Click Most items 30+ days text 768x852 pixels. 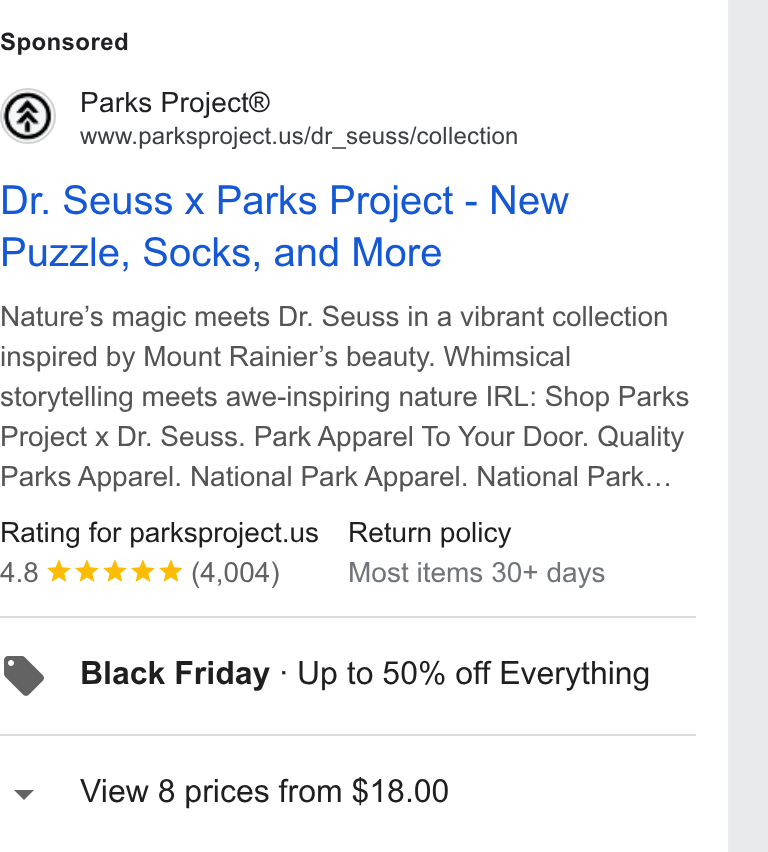click(x=477, y=573)
